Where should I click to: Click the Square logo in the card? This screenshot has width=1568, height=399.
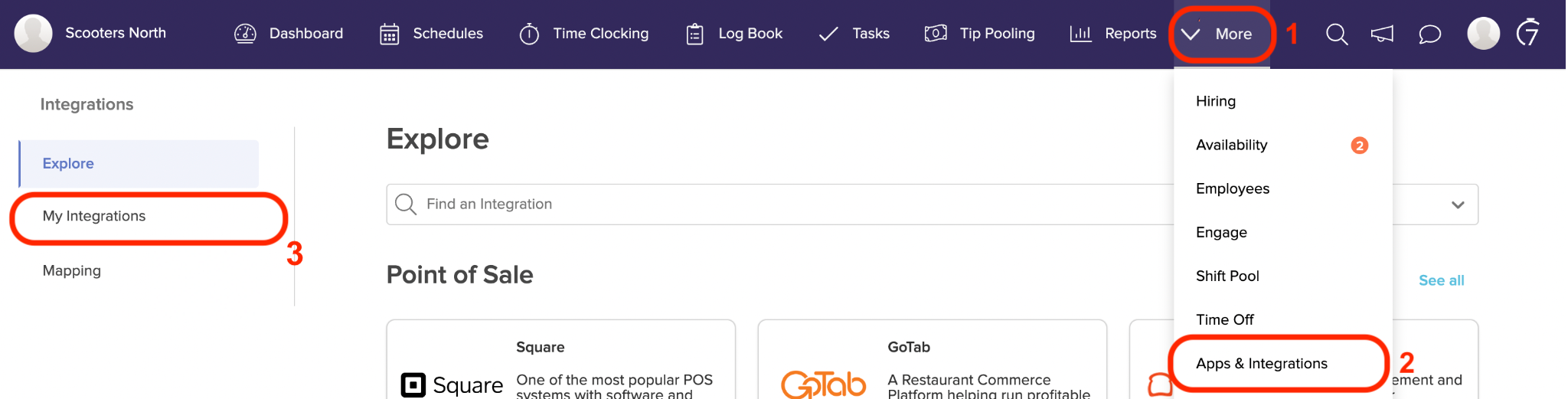[x=452, y=384]
